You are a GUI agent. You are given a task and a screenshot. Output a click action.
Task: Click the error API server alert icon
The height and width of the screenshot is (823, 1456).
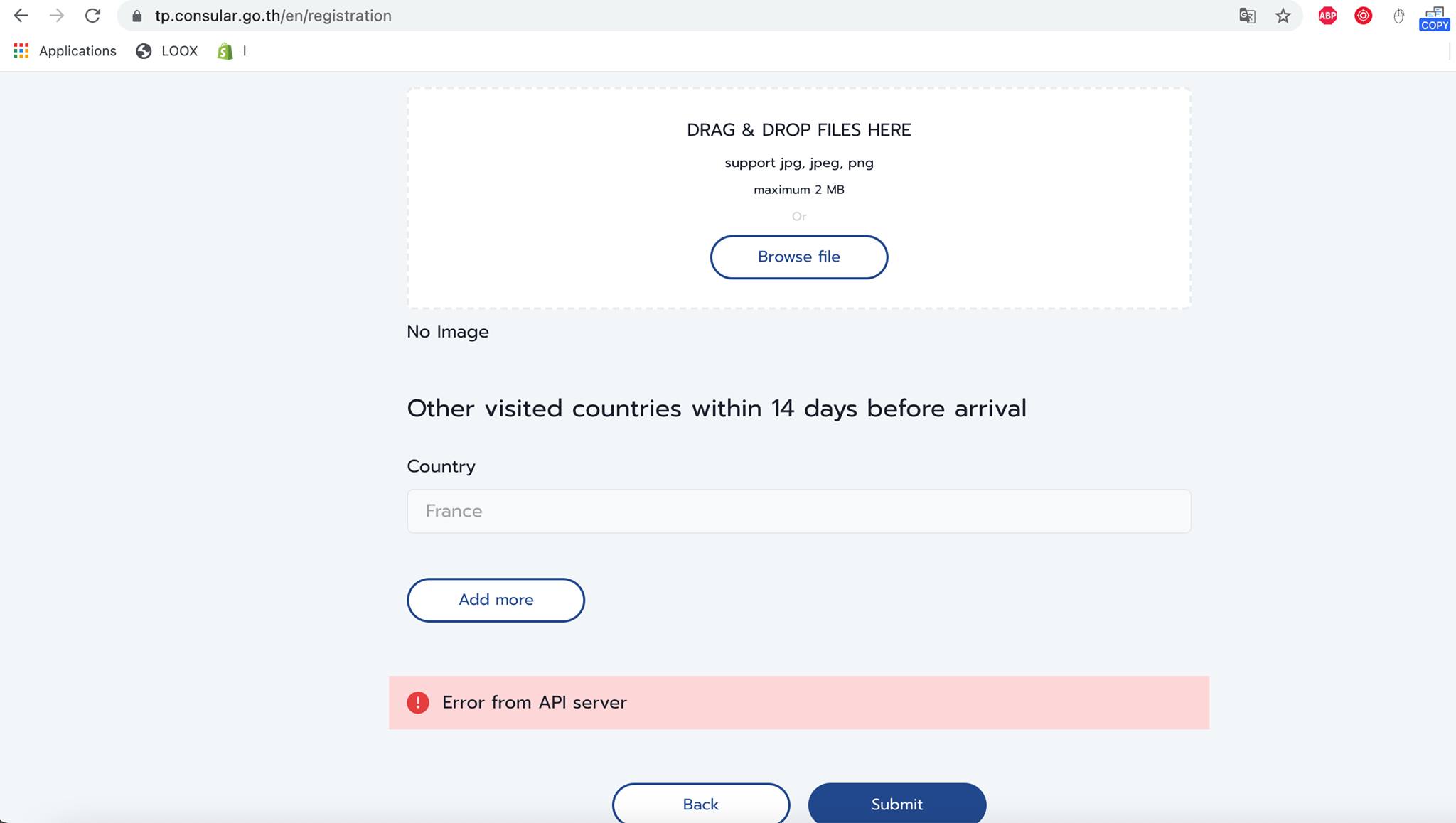[x=418, y=702]
